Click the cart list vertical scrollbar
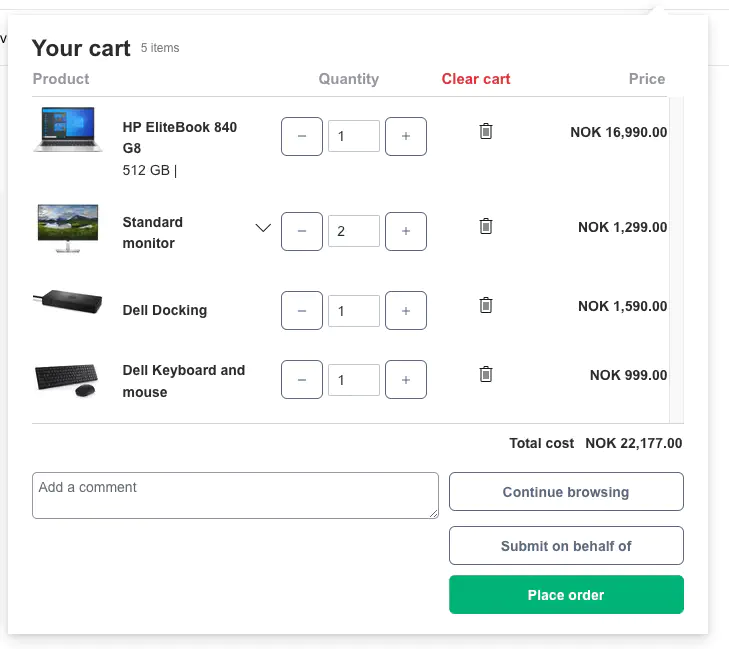This screenshot has height=649, width=729. pos(676,260)
